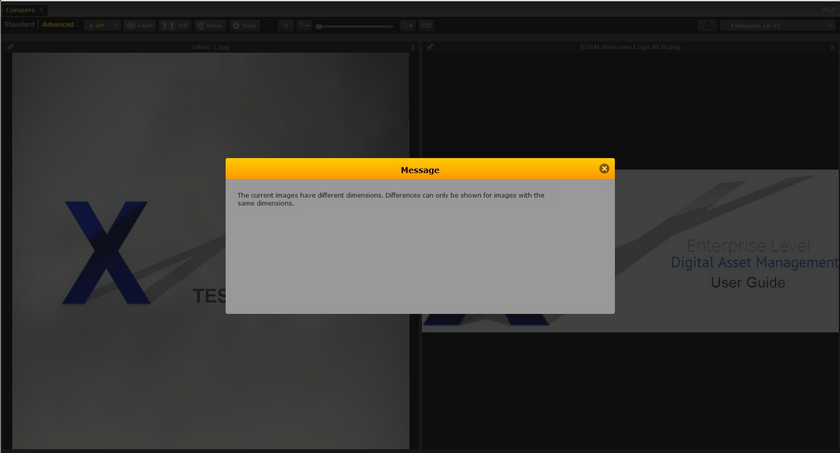Click the refresh icon beside the sort dropdown

tap(706, 25)
